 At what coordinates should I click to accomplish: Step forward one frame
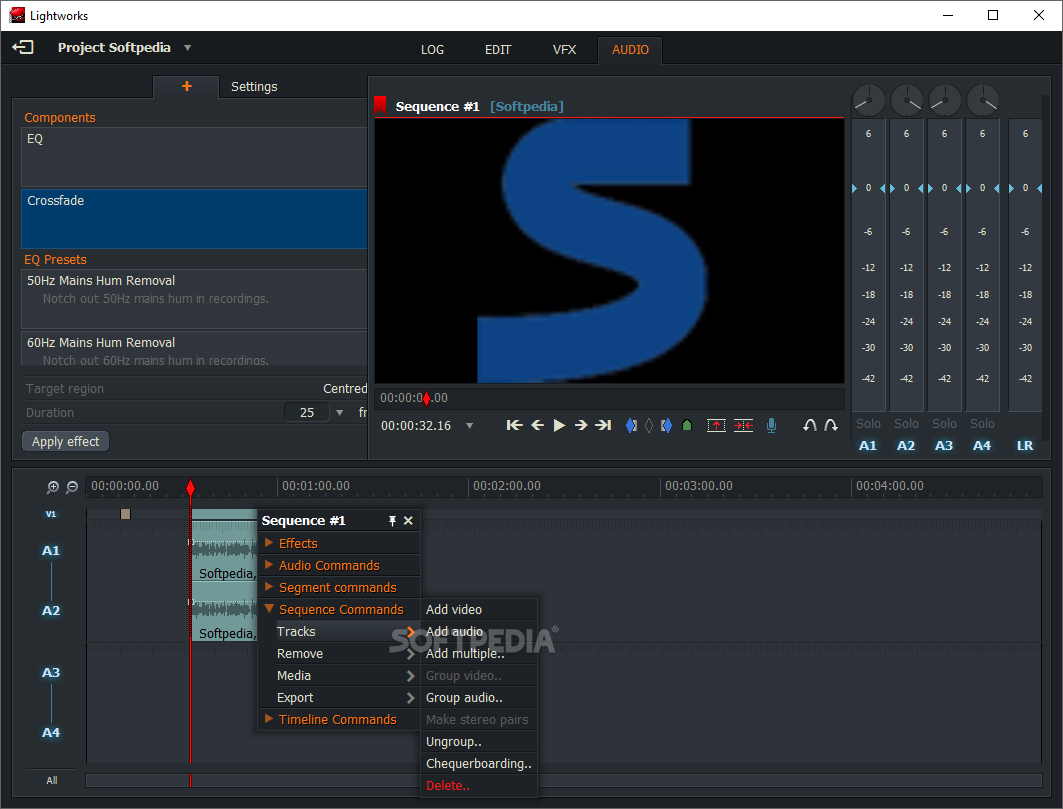[581, 425]
